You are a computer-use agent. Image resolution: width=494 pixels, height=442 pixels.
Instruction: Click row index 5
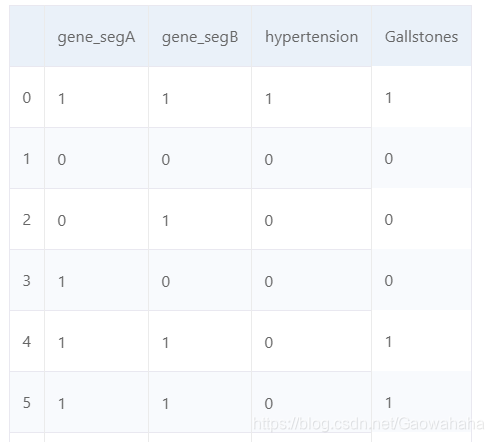click(27, 403)
